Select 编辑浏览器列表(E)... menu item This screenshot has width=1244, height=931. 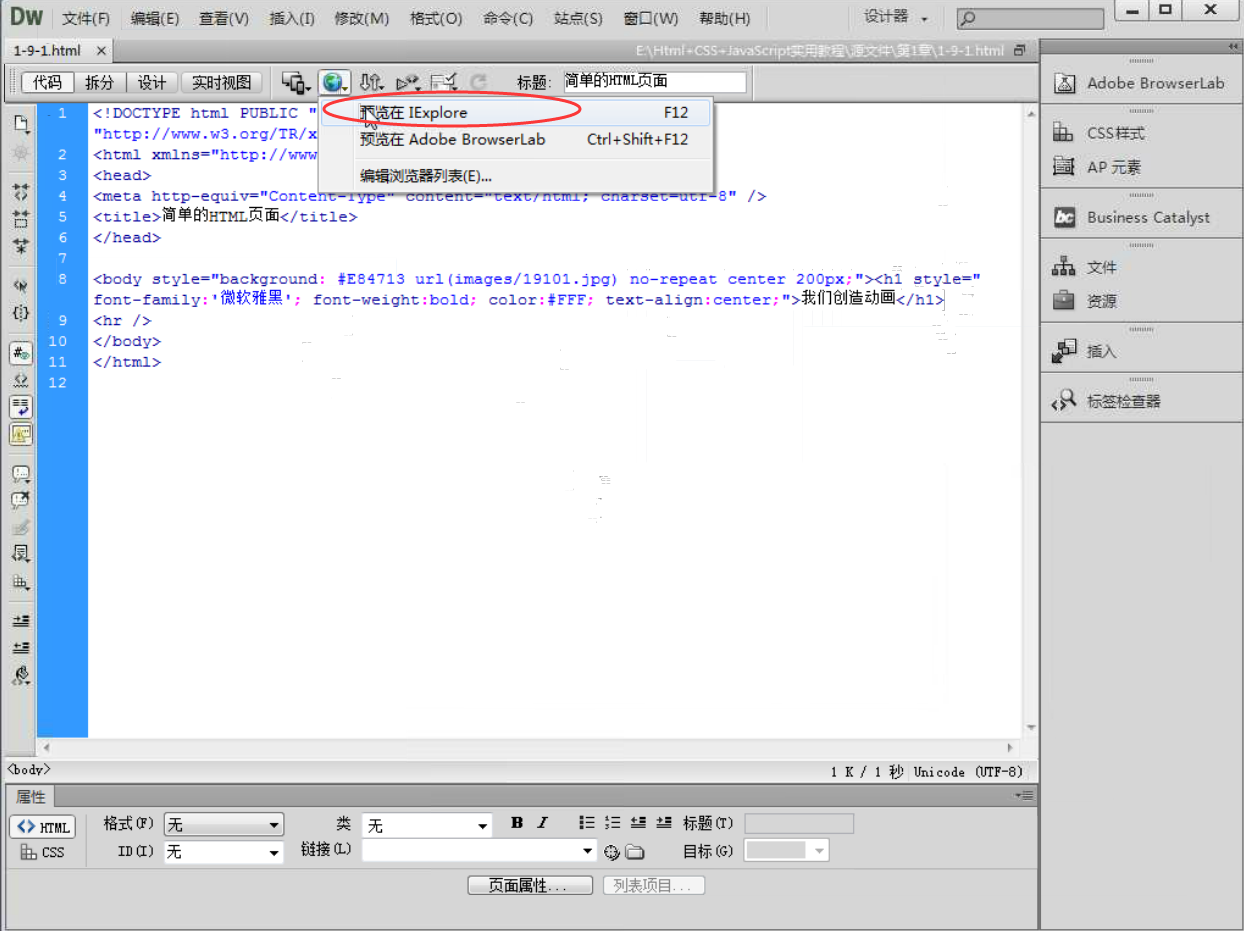pos(516,177)
